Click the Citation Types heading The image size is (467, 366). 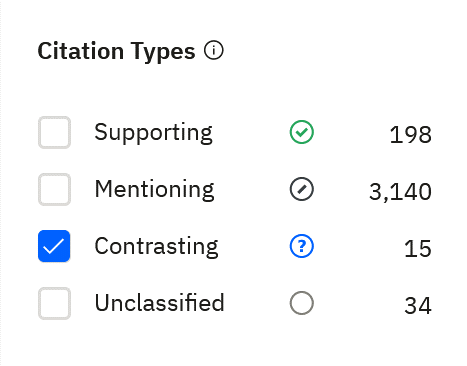click(x=116, y=52)
